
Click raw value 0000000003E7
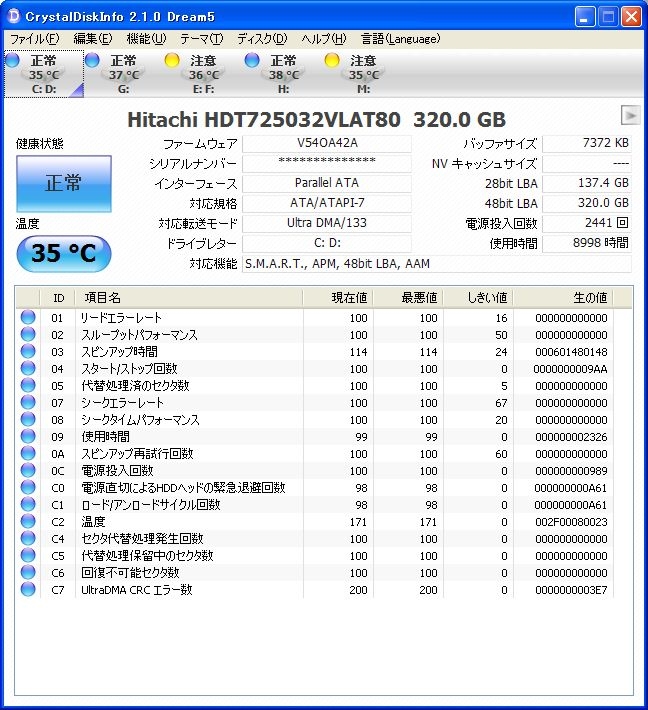click(x=571, y=590)
